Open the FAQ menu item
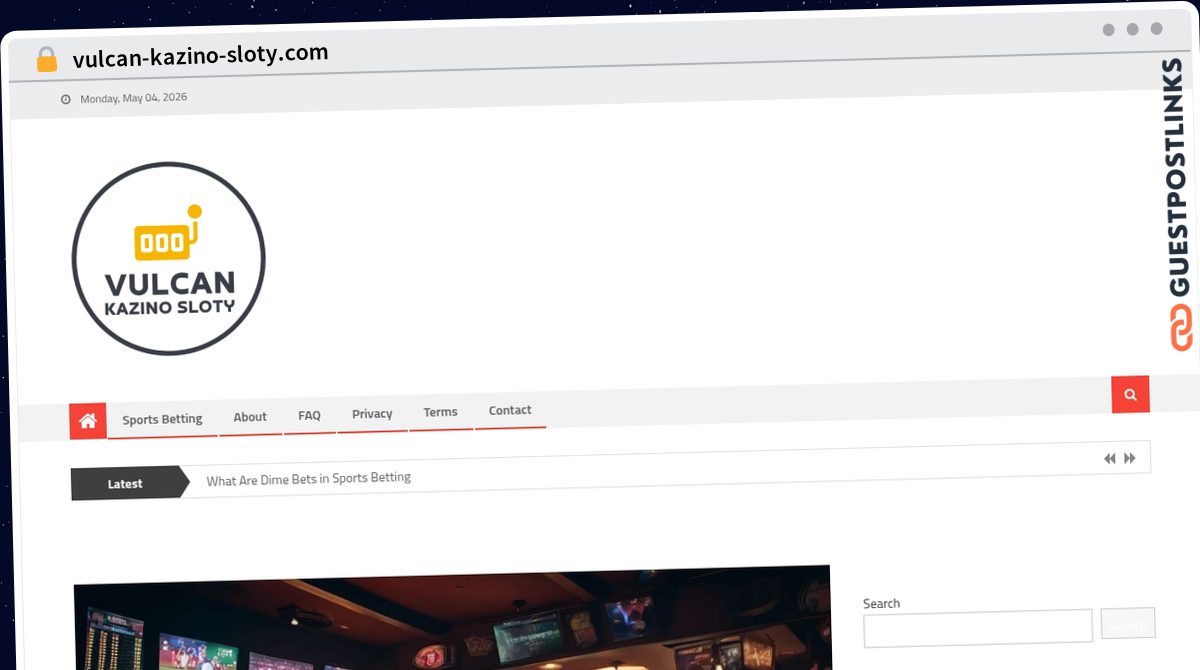 click(x=309, y=415)
